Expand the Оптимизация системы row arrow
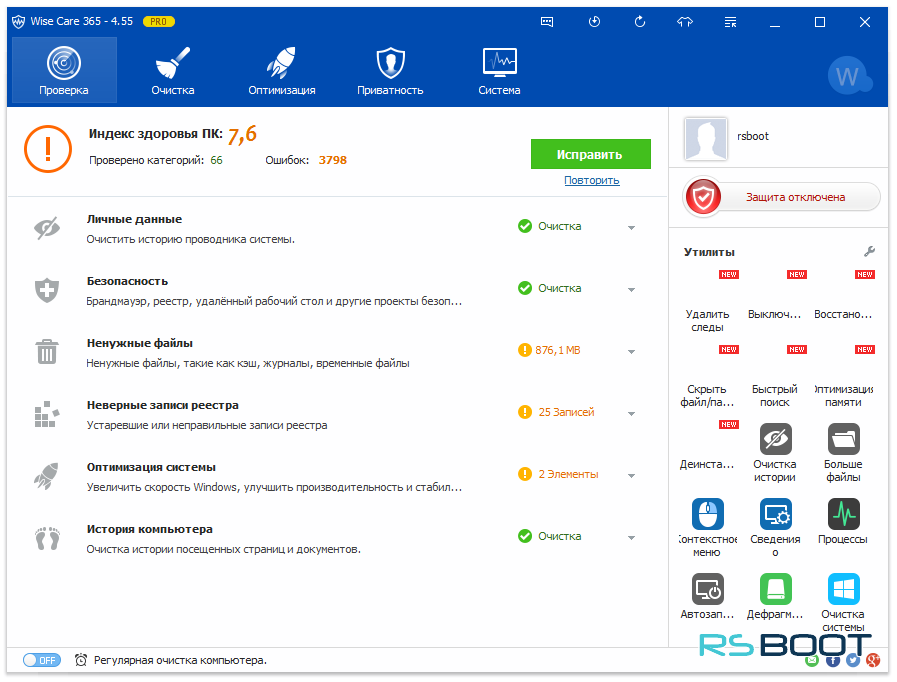 click(632, 476)
